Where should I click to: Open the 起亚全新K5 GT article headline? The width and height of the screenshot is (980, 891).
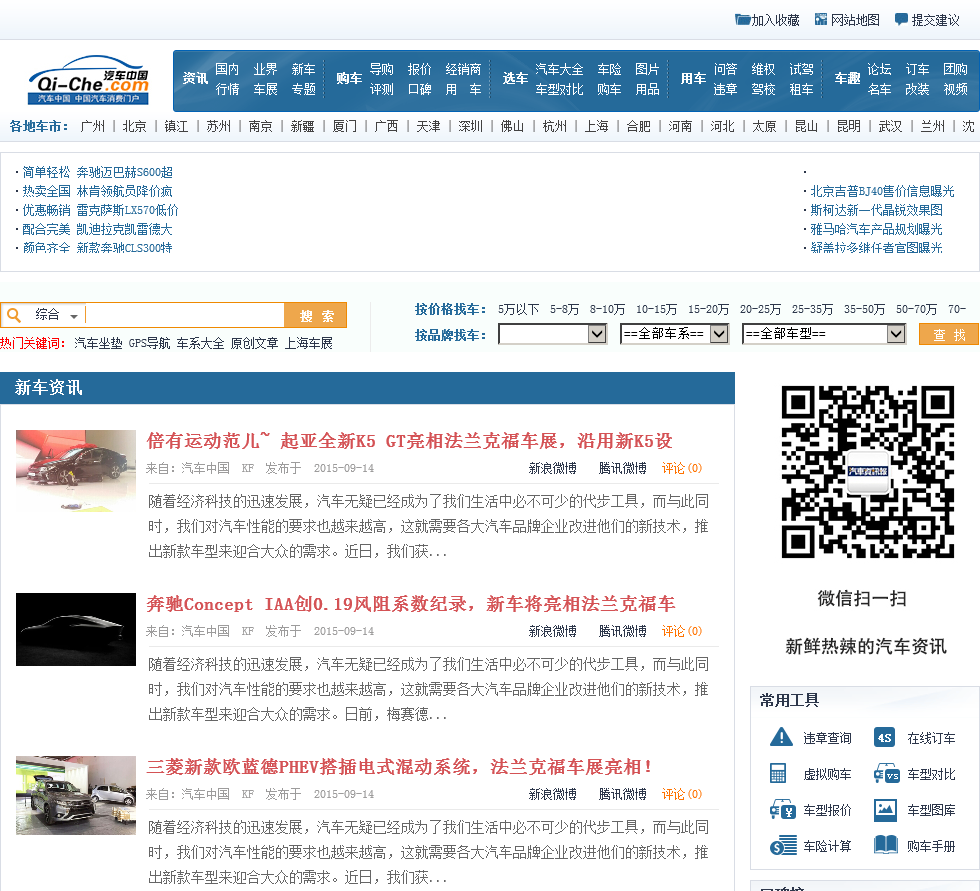(x=409, y=441)
